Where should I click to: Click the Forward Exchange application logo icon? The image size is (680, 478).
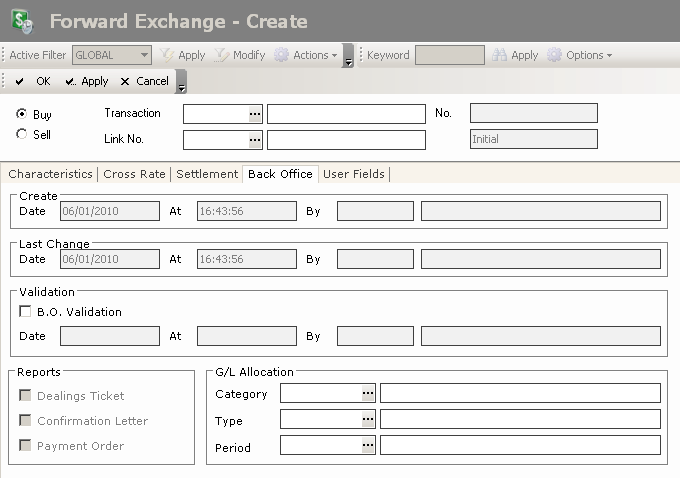tap(21, 21)
